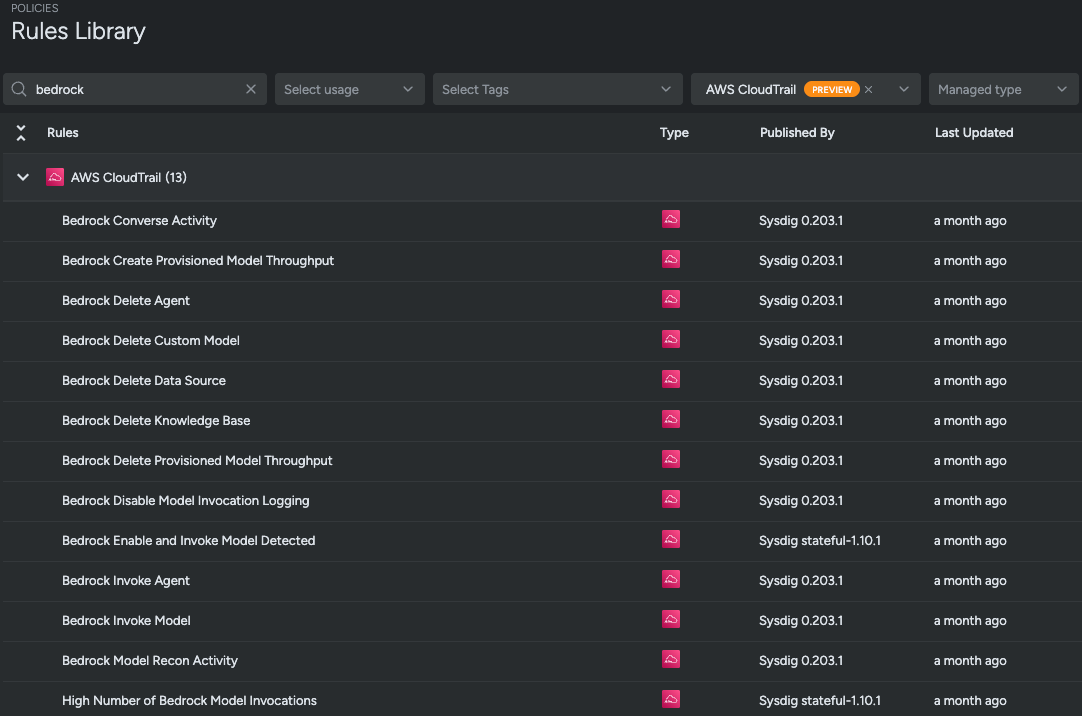Open Bedrock Create Provisioned Model Throughput rule

(198, 261)
